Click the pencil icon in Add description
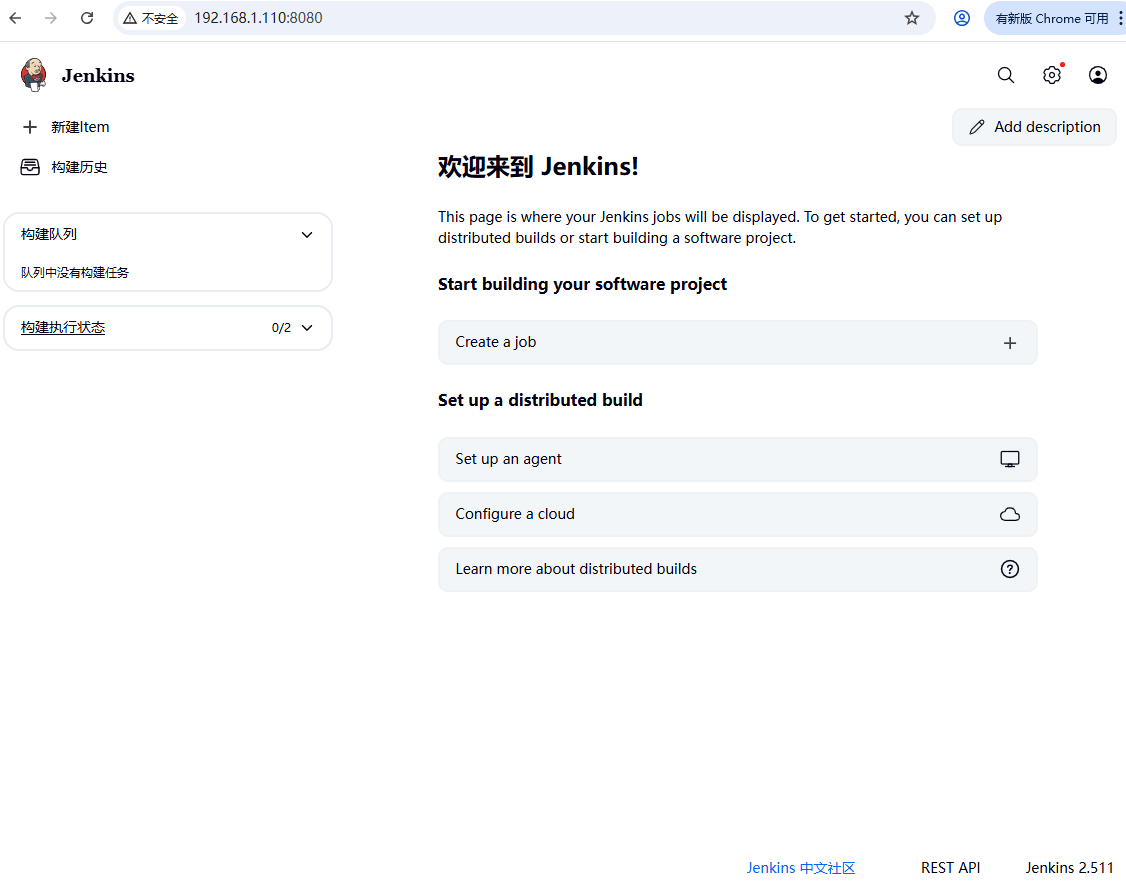Viewport: 1126px width, 889px height. click(x=977, y=127)
